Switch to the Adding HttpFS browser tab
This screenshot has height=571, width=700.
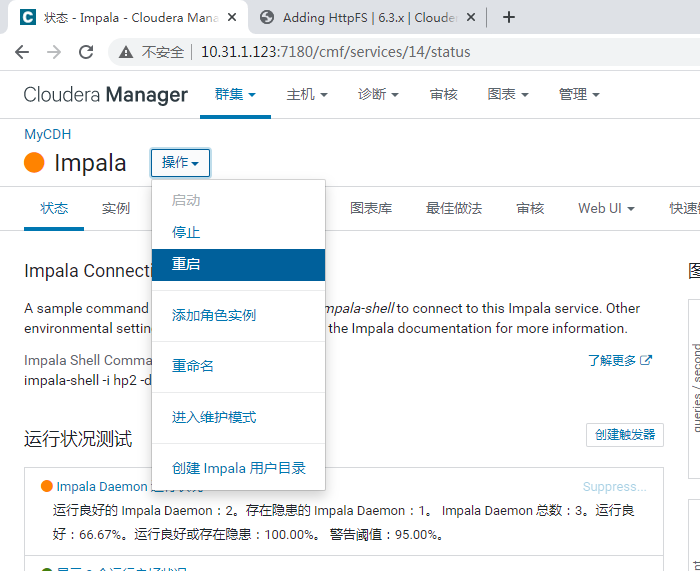370,17
